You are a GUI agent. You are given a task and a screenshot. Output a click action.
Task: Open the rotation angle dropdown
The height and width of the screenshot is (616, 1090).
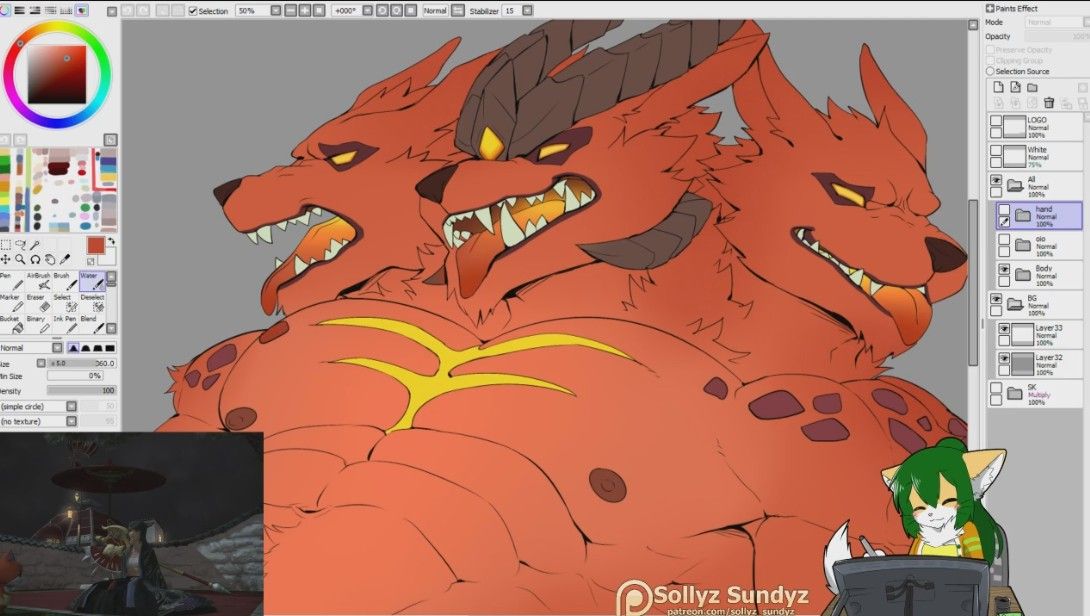[367, 10]
